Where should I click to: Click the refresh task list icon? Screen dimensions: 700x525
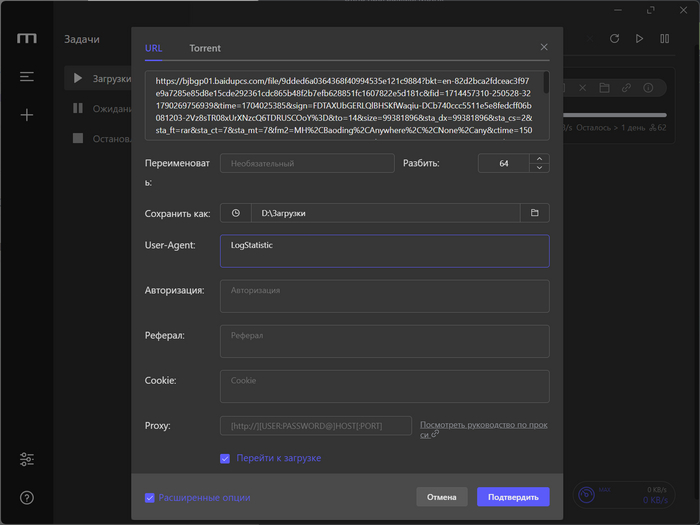point(614,39)
